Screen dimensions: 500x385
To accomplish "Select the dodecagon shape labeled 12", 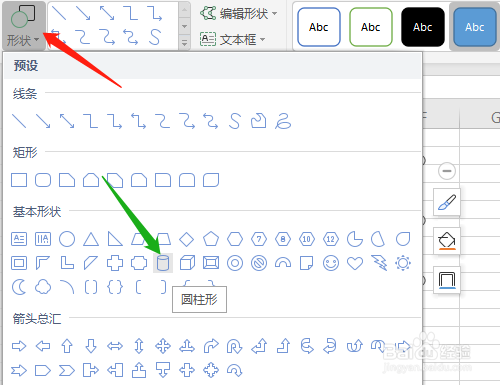I will pos(331,239).
